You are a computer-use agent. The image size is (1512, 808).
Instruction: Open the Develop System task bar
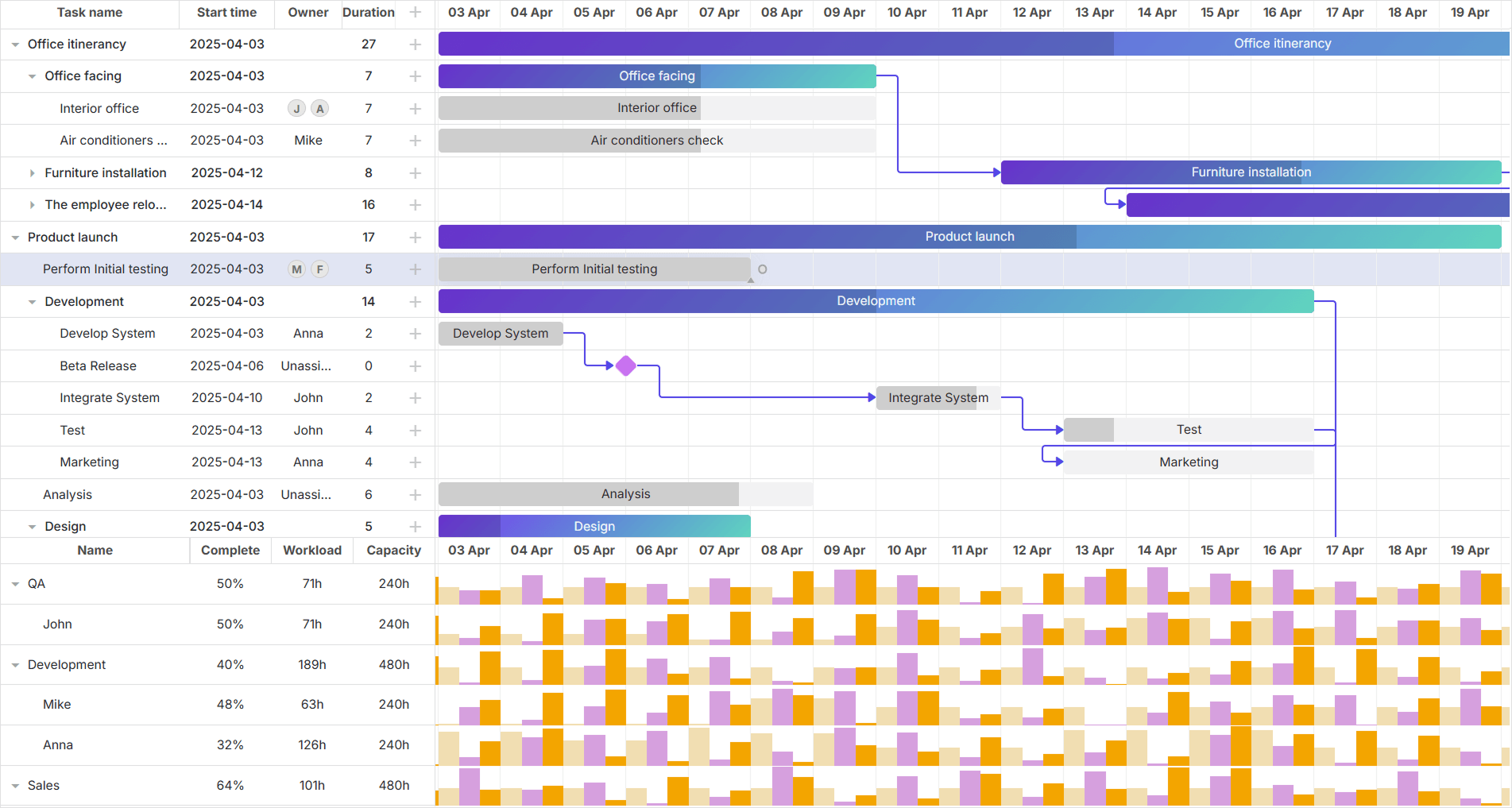[x=500, y=334]
